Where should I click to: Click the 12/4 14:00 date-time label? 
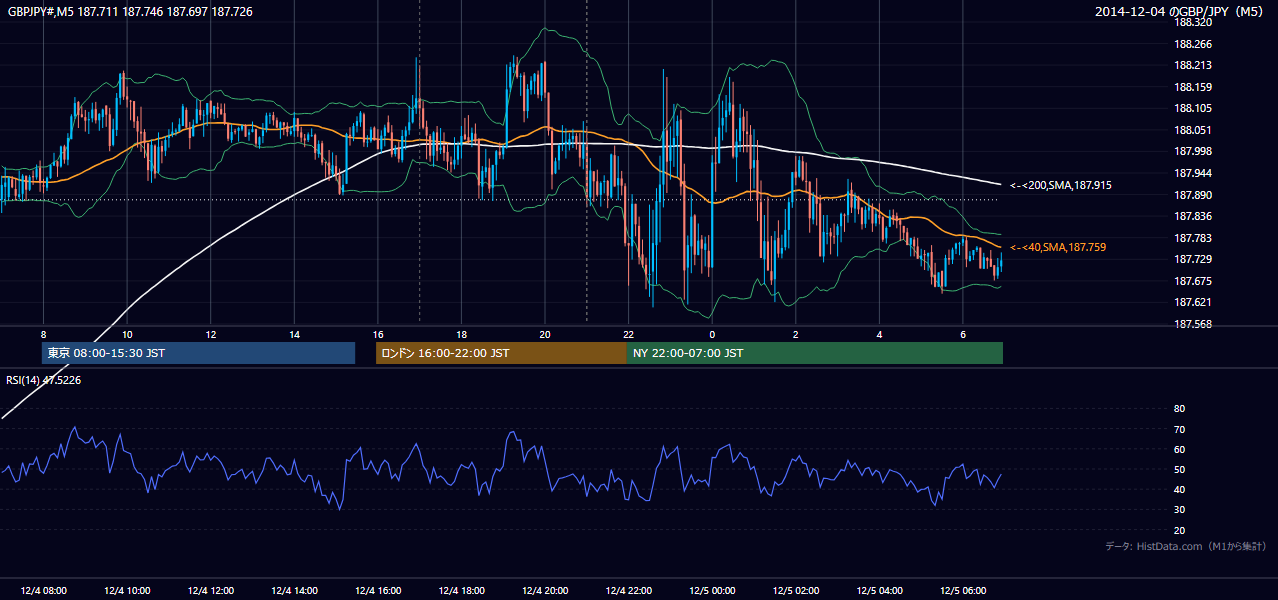click(294, 591)
